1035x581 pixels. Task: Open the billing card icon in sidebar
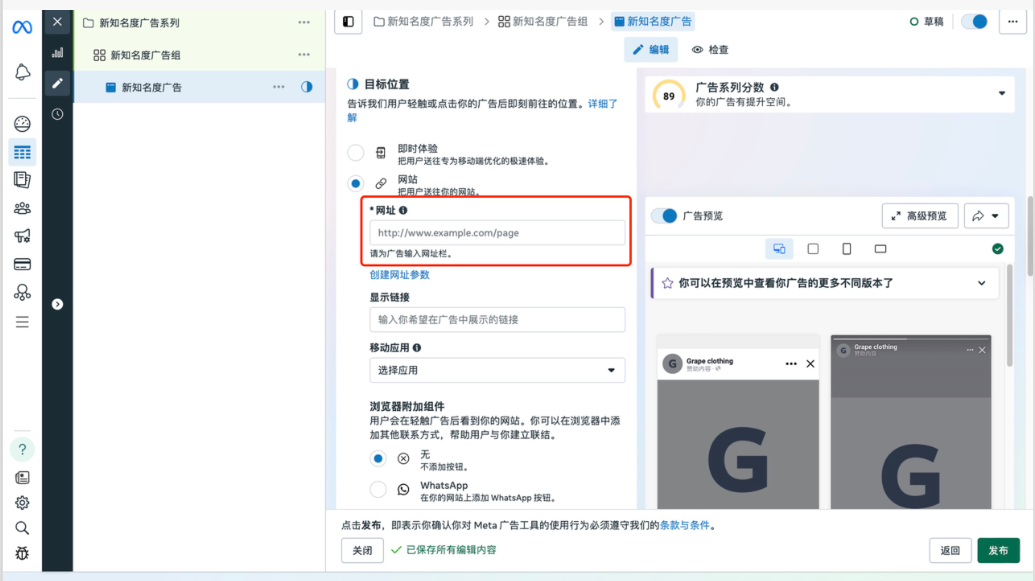(22, 264)
